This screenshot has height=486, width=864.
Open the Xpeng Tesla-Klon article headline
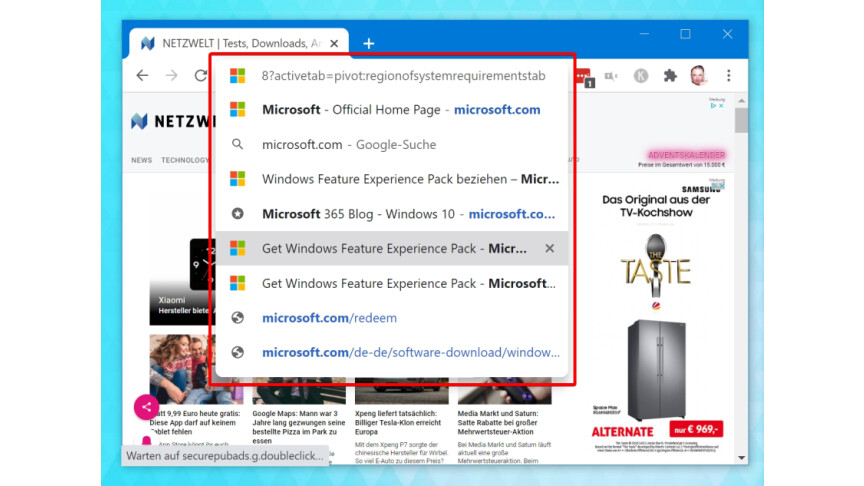click(x=398, y=423)
